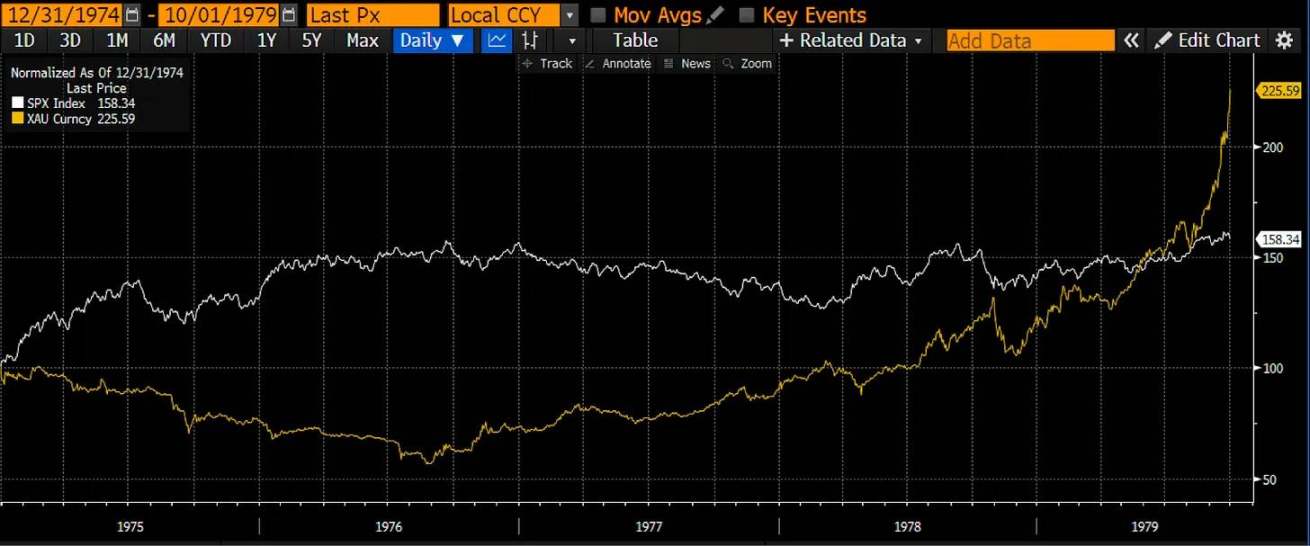This screenshot has width=1310, height=546.
Task: Activate the Annotate tool
Action: point(618,63)
